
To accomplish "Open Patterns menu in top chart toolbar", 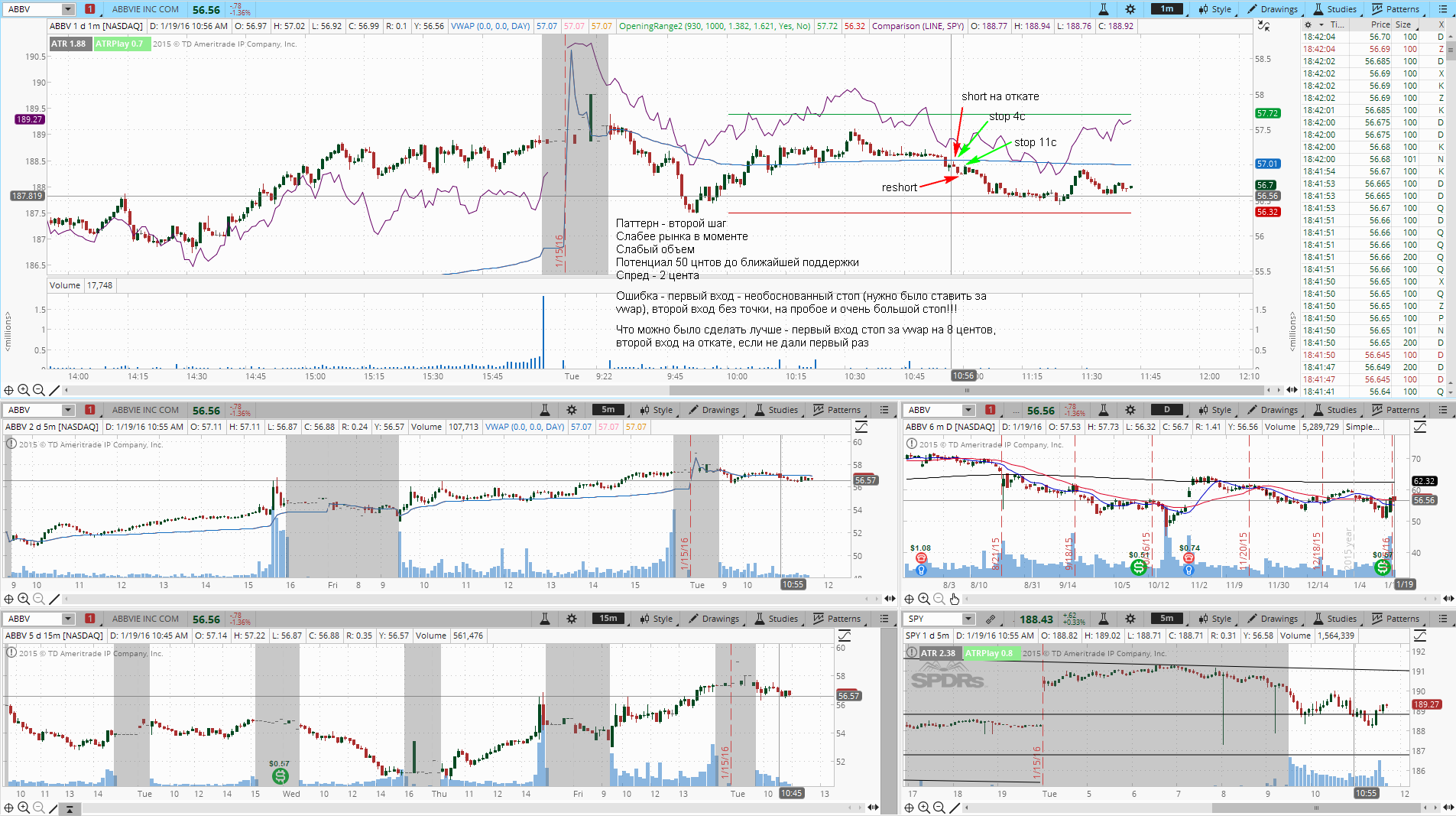I will (x=1396, y=9).
